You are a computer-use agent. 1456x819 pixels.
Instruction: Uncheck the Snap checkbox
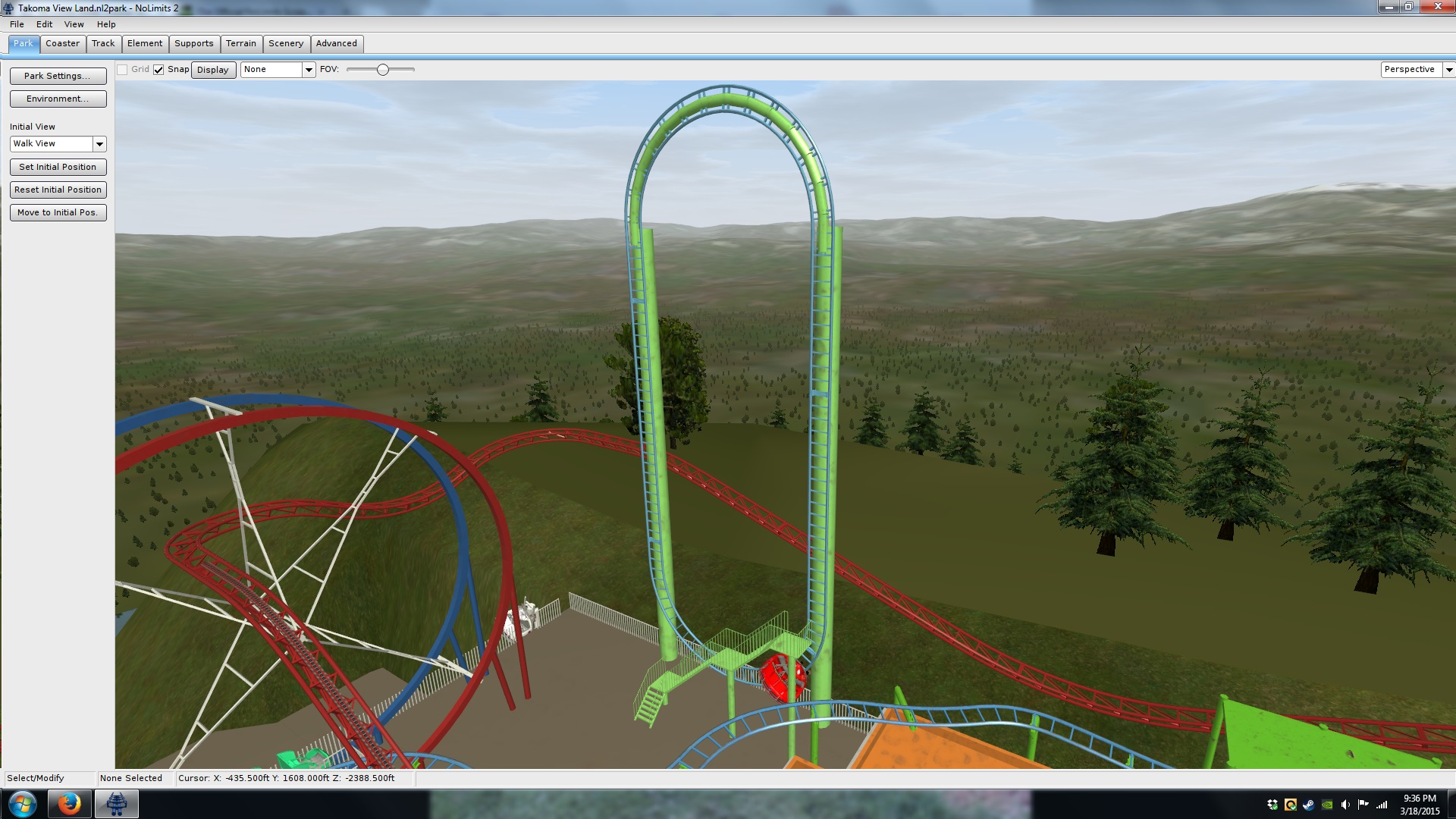pyautogui.click(x=158, y=70)
